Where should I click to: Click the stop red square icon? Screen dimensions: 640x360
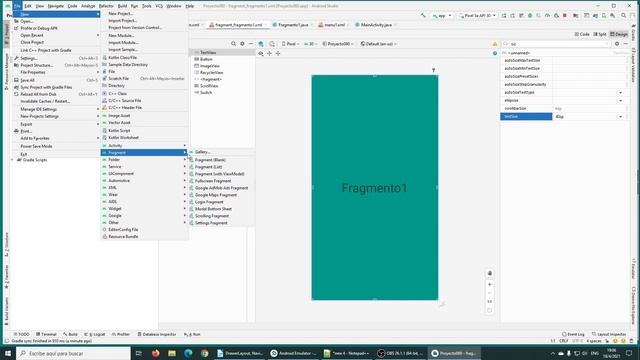click(x=565, y=16)
